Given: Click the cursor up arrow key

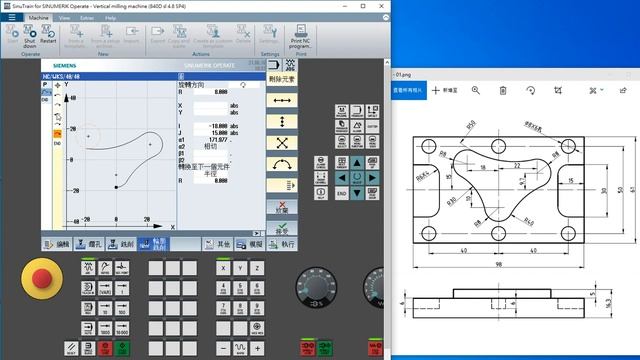Looking at the screenshot, I should pos(357,163).
